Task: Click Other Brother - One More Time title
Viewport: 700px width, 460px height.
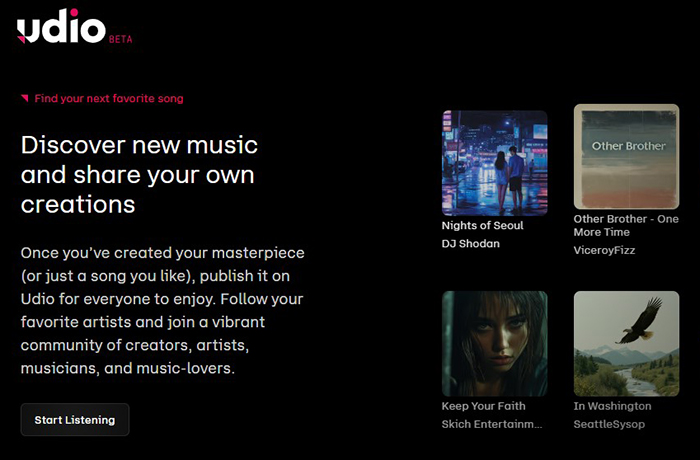Action: [x=626, y=226]
